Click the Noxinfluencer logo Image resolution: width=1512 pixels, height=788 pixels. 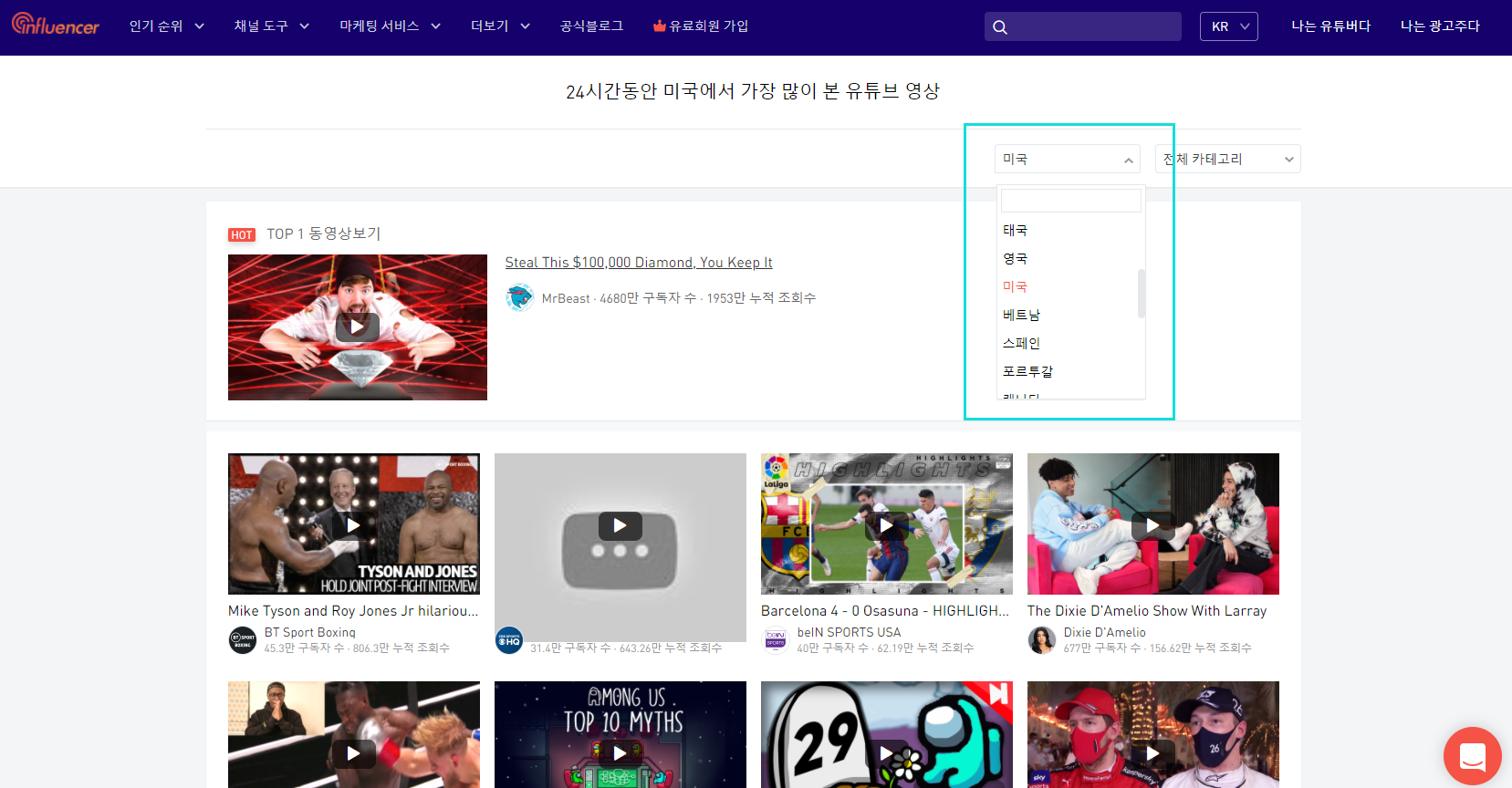point(56,25)
